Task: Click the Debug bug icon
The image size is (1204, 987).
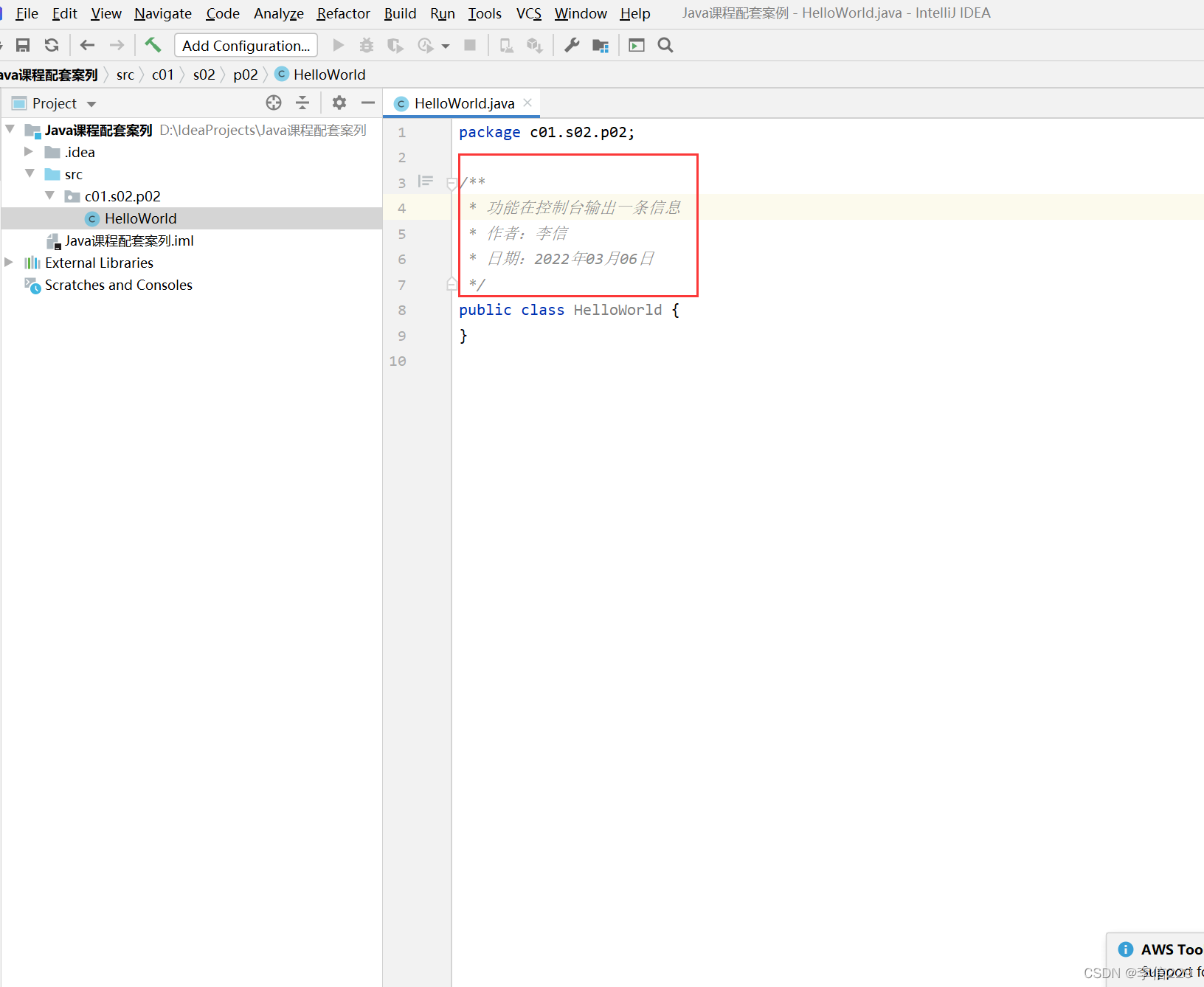Action: pos(367,46)
